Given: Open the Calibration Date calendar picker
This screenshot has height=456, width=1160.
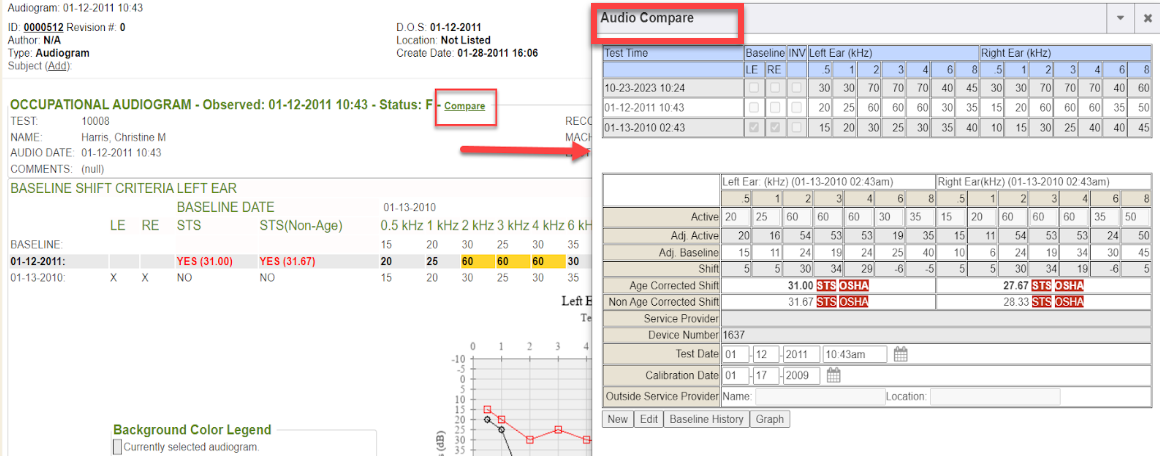Looking at the screenshot, I should pyautogui.click(x=834, y=376).
